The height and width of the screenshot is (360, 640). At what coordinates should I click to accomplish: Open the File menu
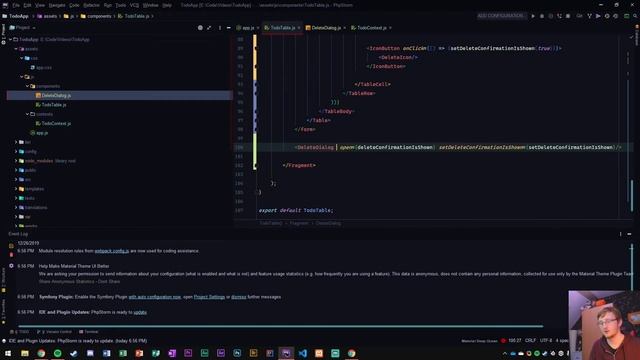[16, 5]
